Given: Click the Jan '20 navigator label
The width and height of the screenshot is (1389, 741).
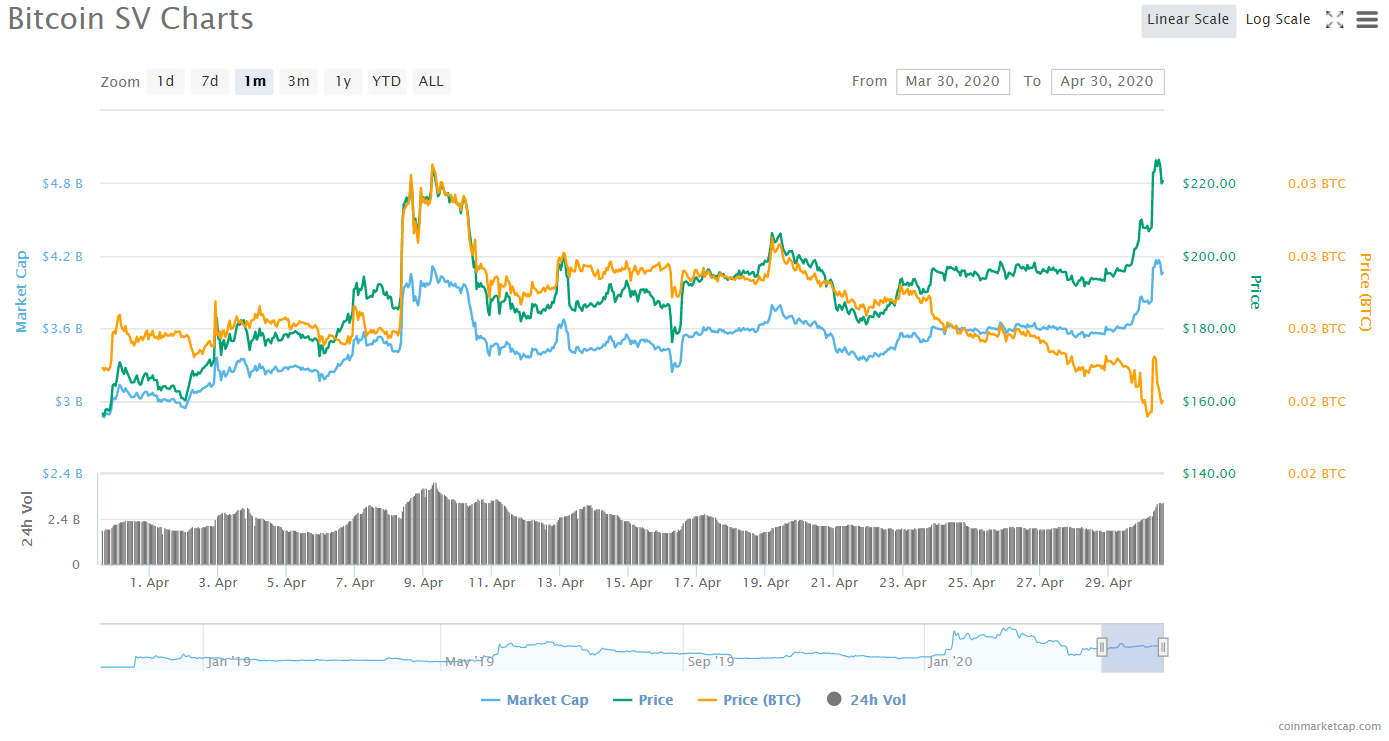Looking at the screenshot, I should 950,661.
